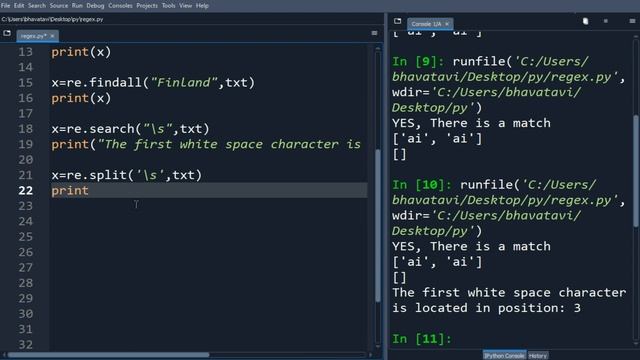Open the console pane options menu

632,21
